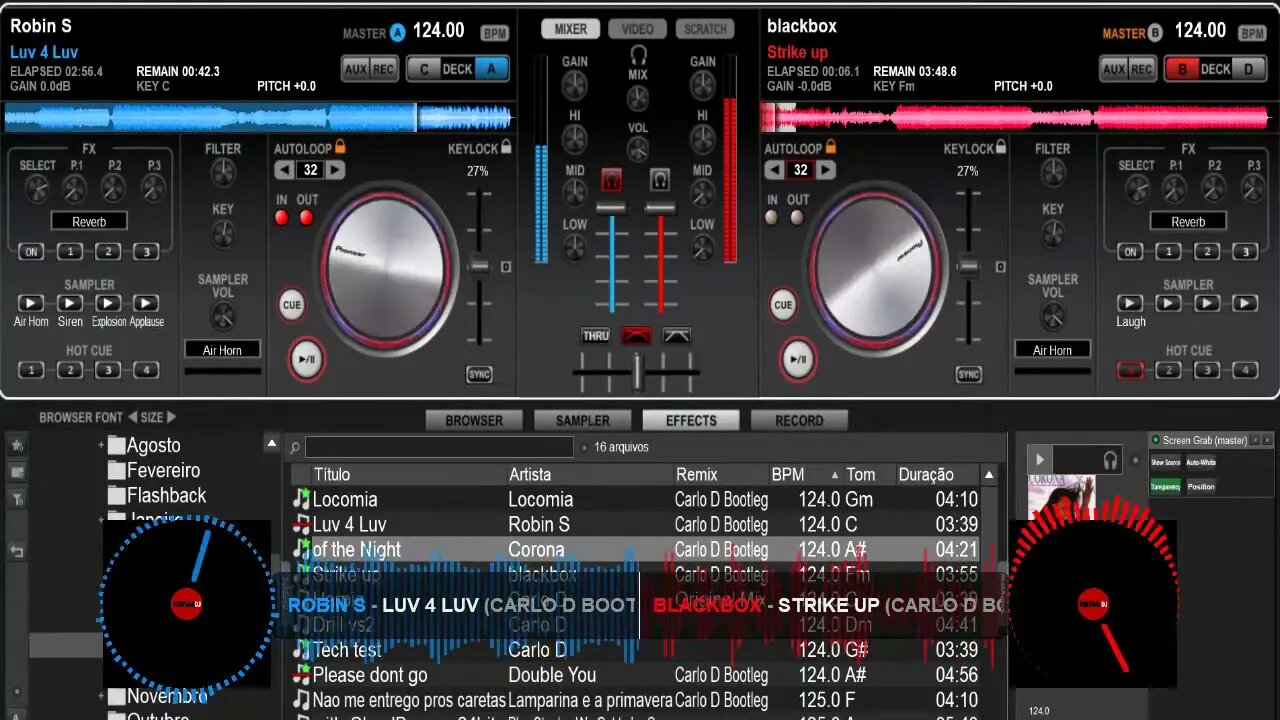Open left deck Air Horn sampler selector
1280x720 pixels.
222,350
